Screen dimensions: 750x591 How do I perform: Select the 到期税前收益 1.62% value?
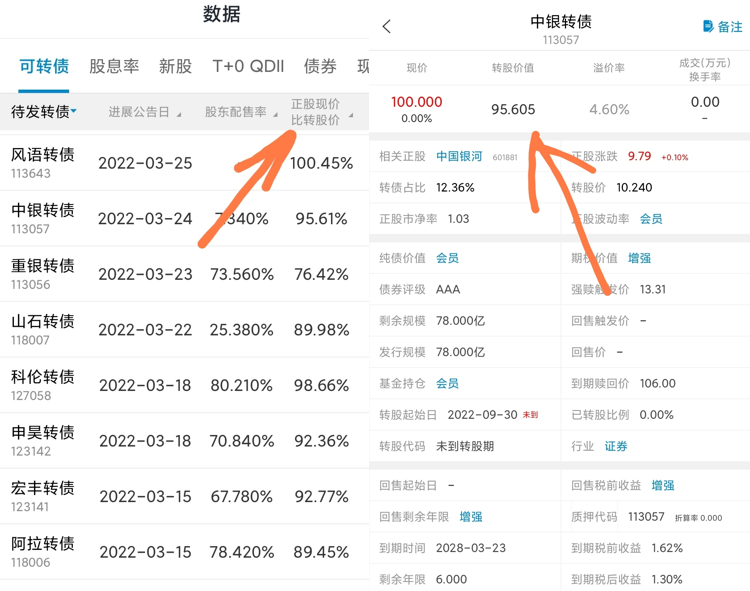[x=667, y=548]
